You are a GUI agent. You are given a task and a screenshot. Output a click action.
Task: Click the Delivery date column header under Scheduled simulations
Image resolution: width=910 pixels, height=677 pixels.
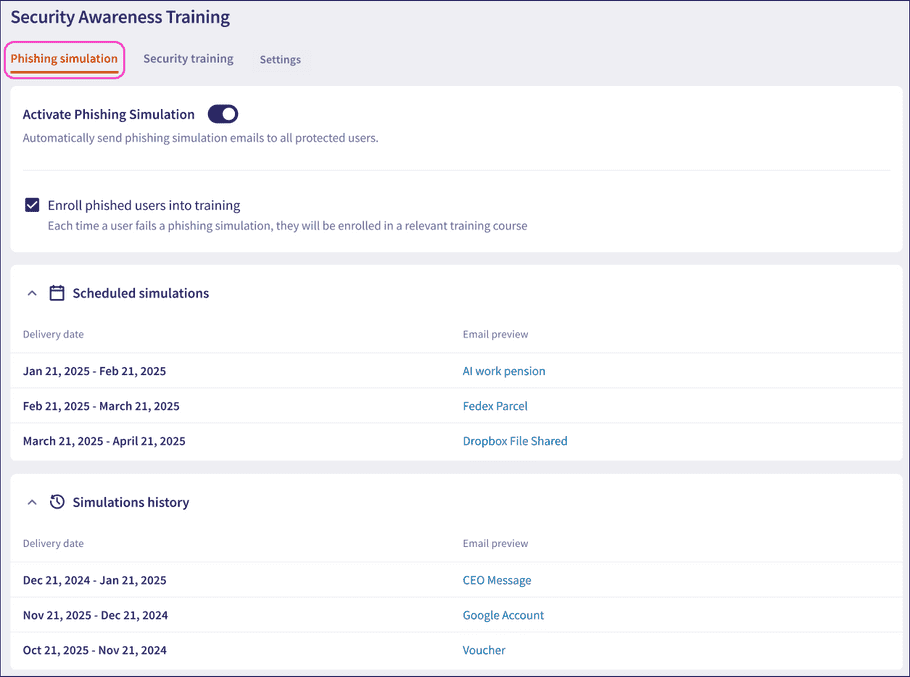53,334
